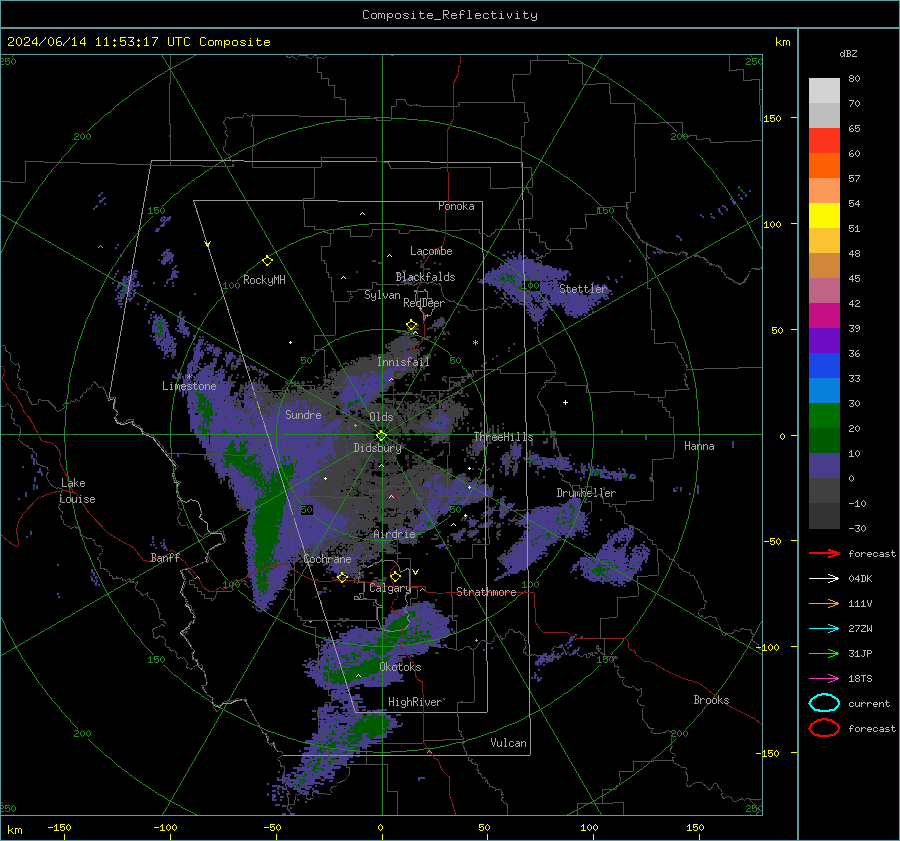Click the magenta 18TS arrow icon
The width and height of the screenshot is (900, 841).
pyautogui.click(x=824, y=678)
